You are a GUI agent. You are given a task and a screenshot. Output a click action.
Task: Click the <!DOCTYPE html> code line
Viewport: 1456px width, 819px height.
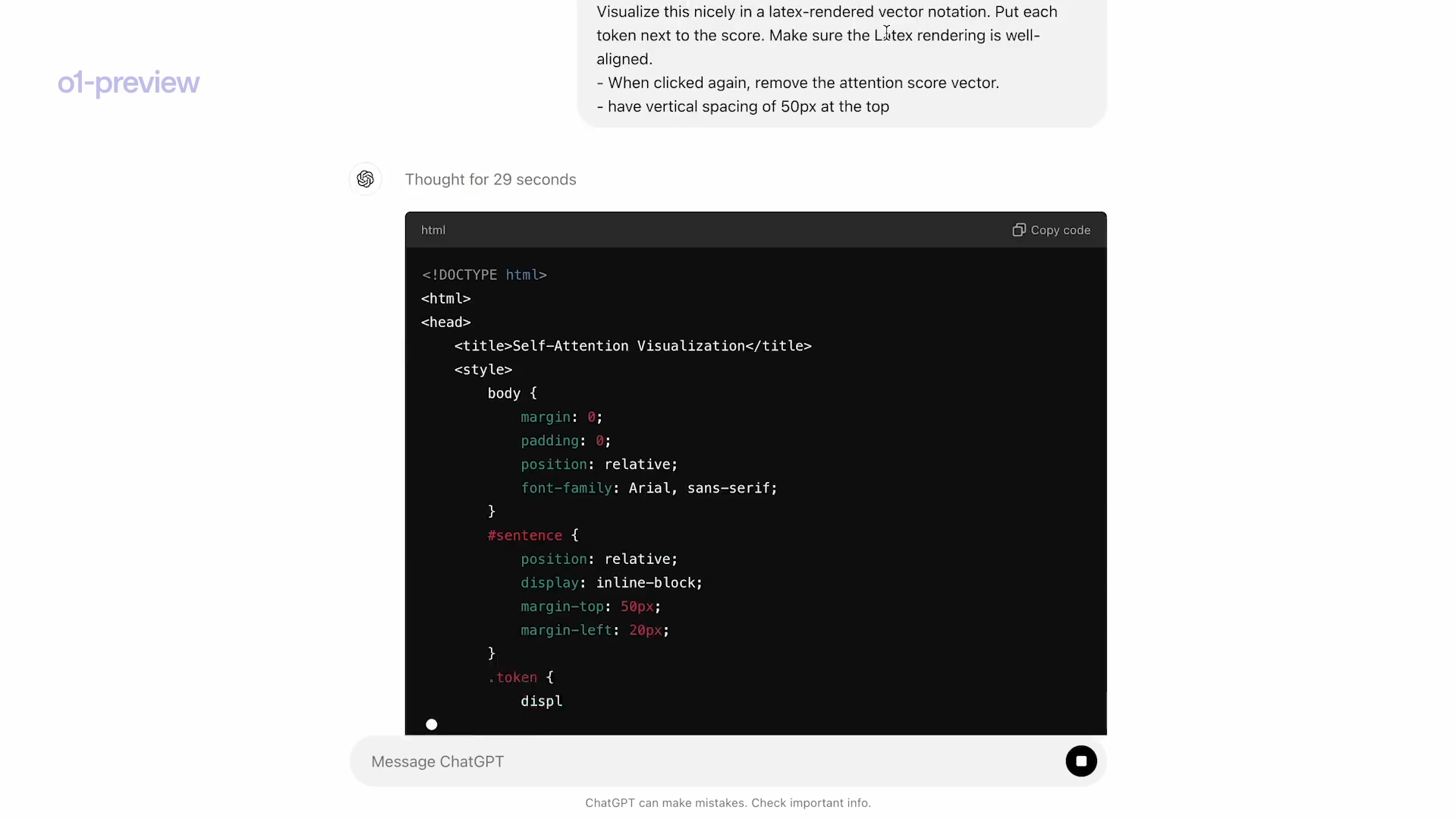pyautogui.click(x=484, y=275)
